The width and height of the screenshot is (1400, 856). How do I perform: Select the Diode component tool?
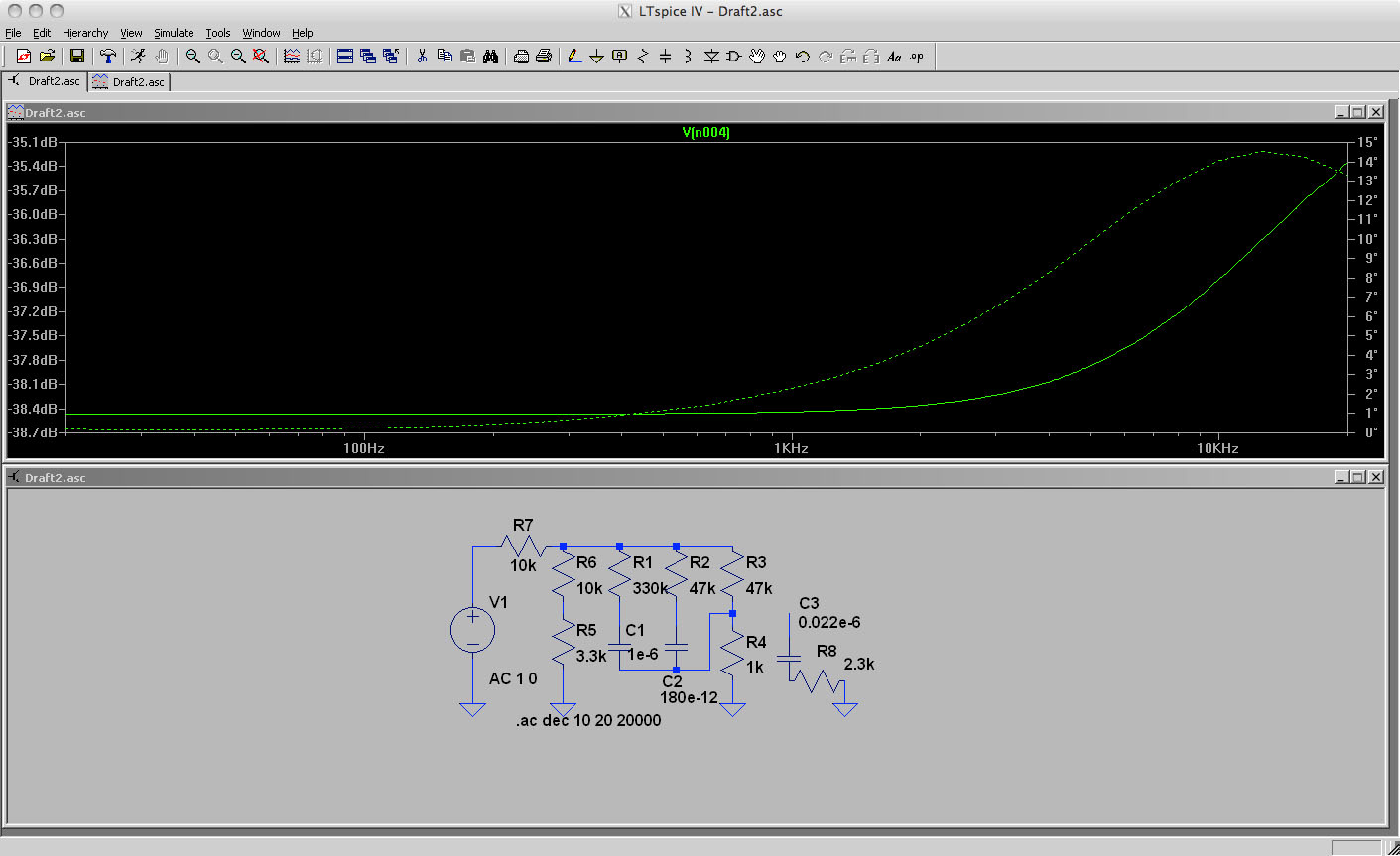[711, 57]
